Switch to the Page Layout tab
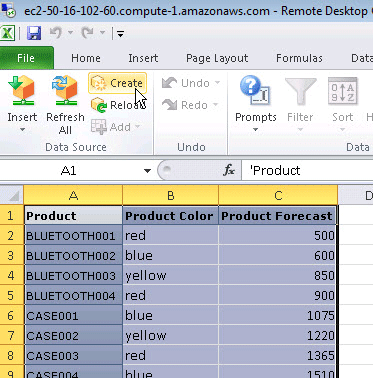 (217, 58)
